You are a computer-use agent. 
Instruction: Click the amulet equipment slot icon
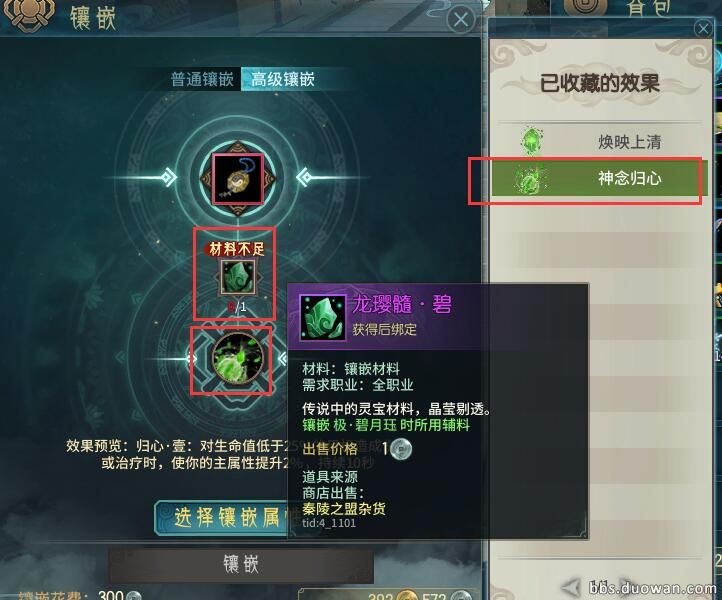(238, 179)
